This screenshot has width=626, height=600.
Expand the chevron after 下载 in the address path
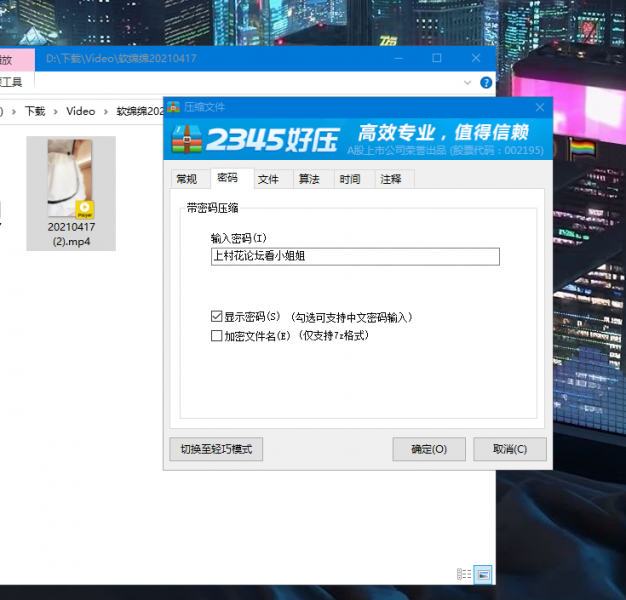click(x=56, y=111)
